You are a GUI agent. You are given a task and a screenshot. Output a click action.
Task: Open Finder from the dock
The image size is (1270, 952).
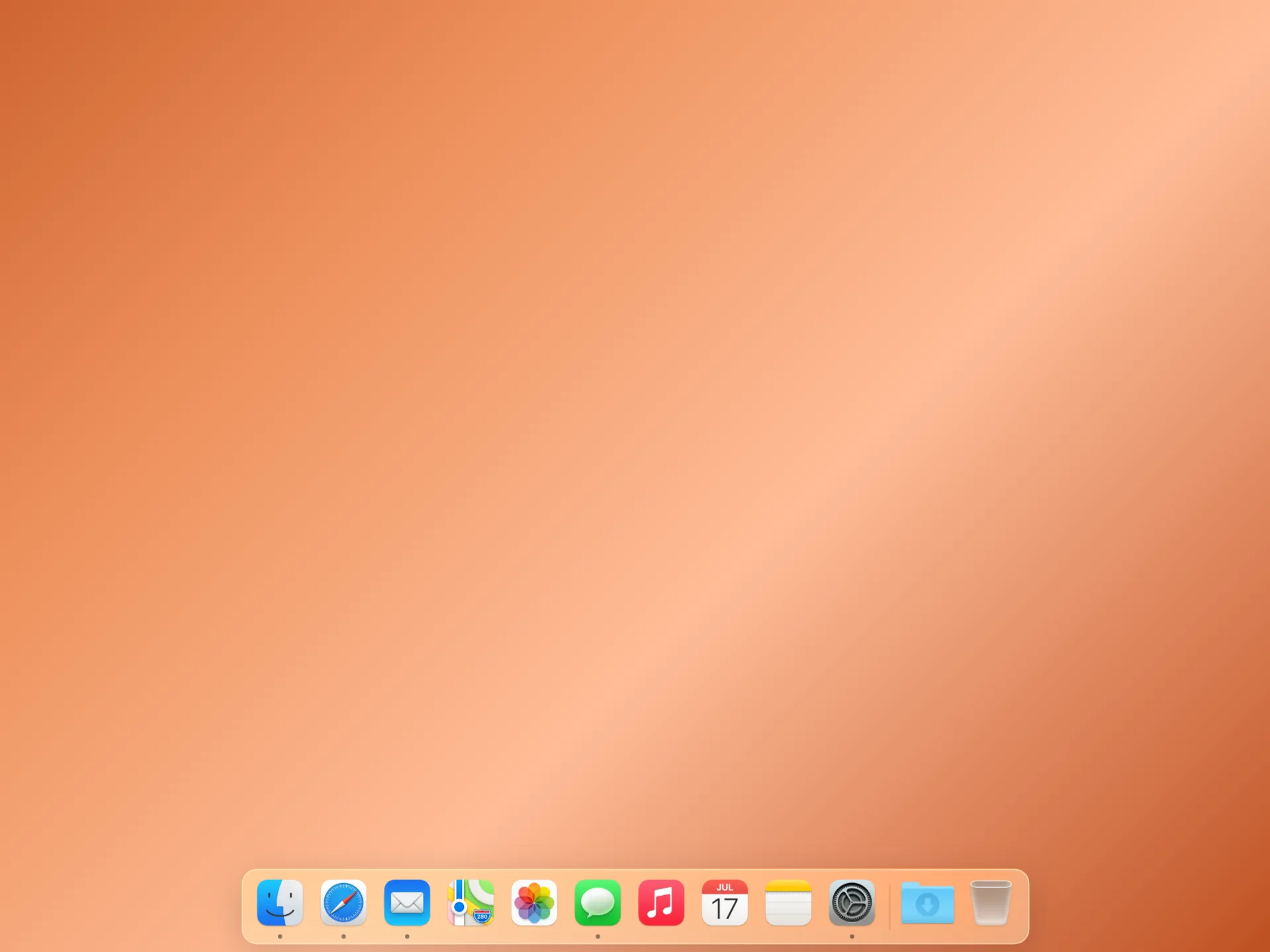(x=280, y=903)
